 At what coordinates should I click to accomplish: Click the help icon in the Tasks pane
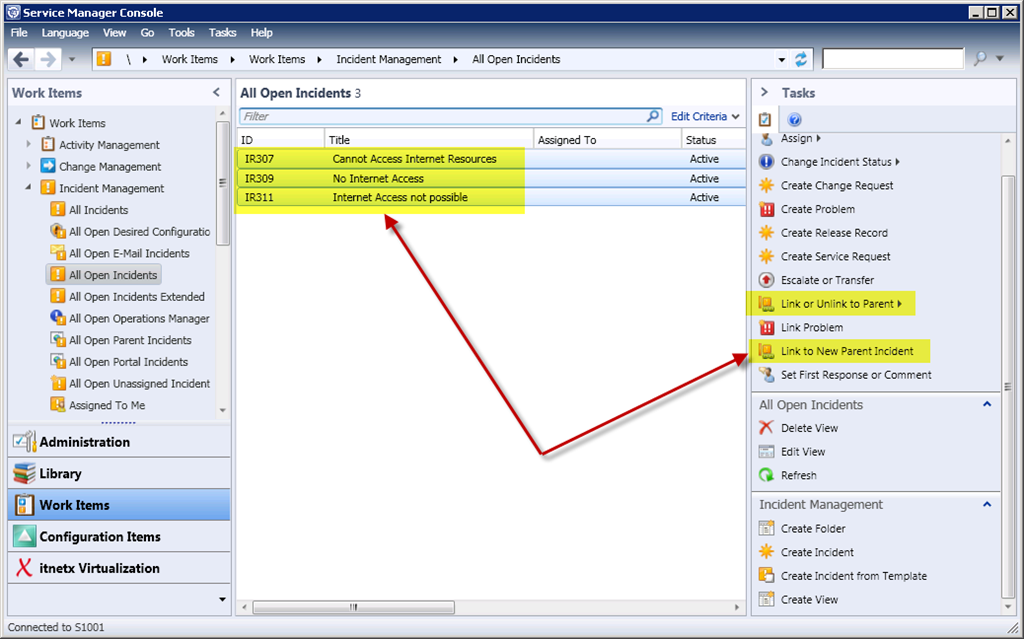[795, 119]
